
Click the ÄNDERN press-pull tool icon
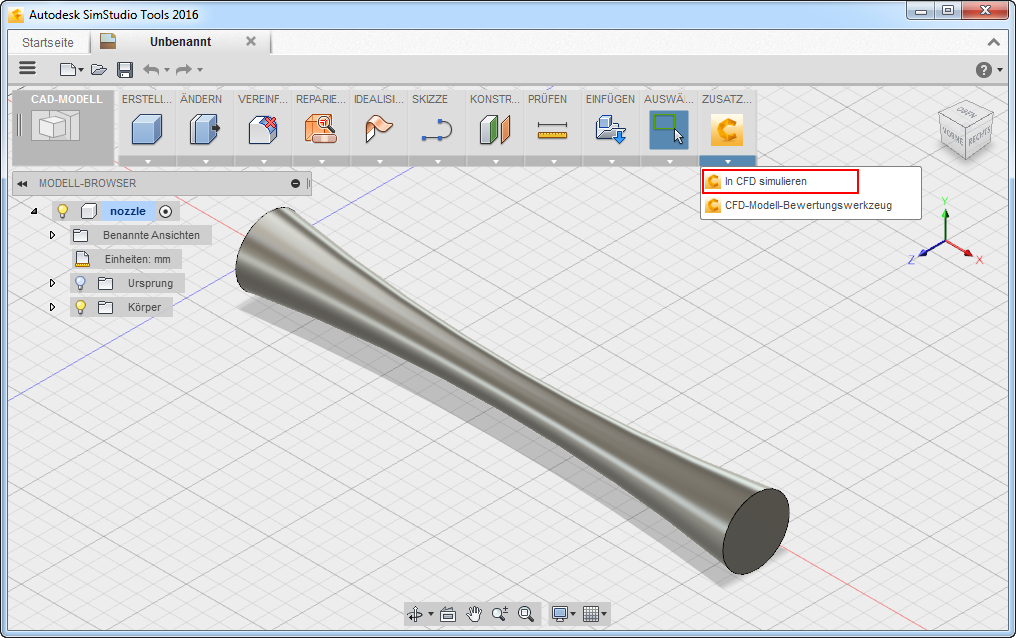[205, 129]
